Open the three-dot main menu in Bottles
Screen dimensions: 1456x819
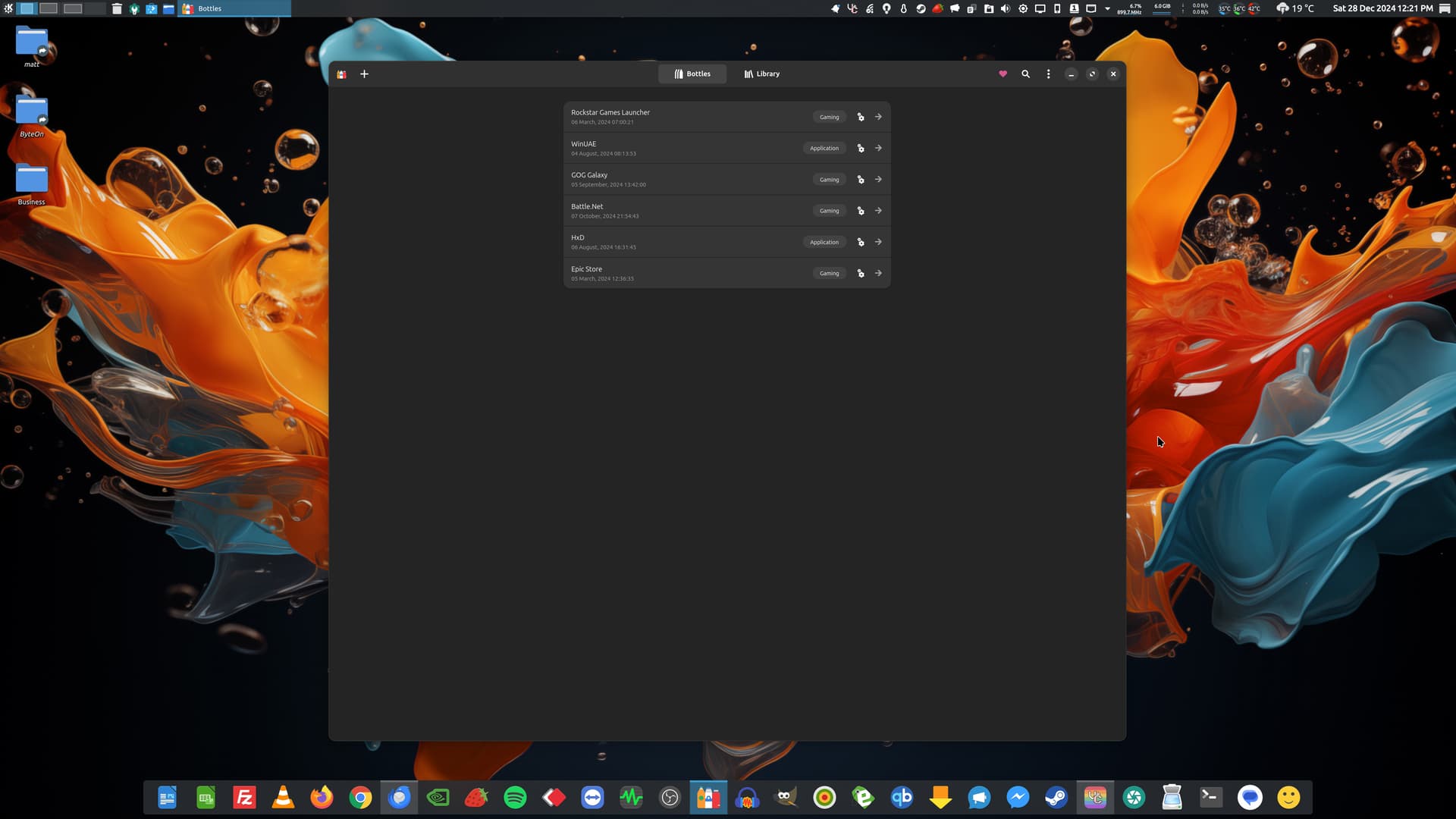point(1048,74)
